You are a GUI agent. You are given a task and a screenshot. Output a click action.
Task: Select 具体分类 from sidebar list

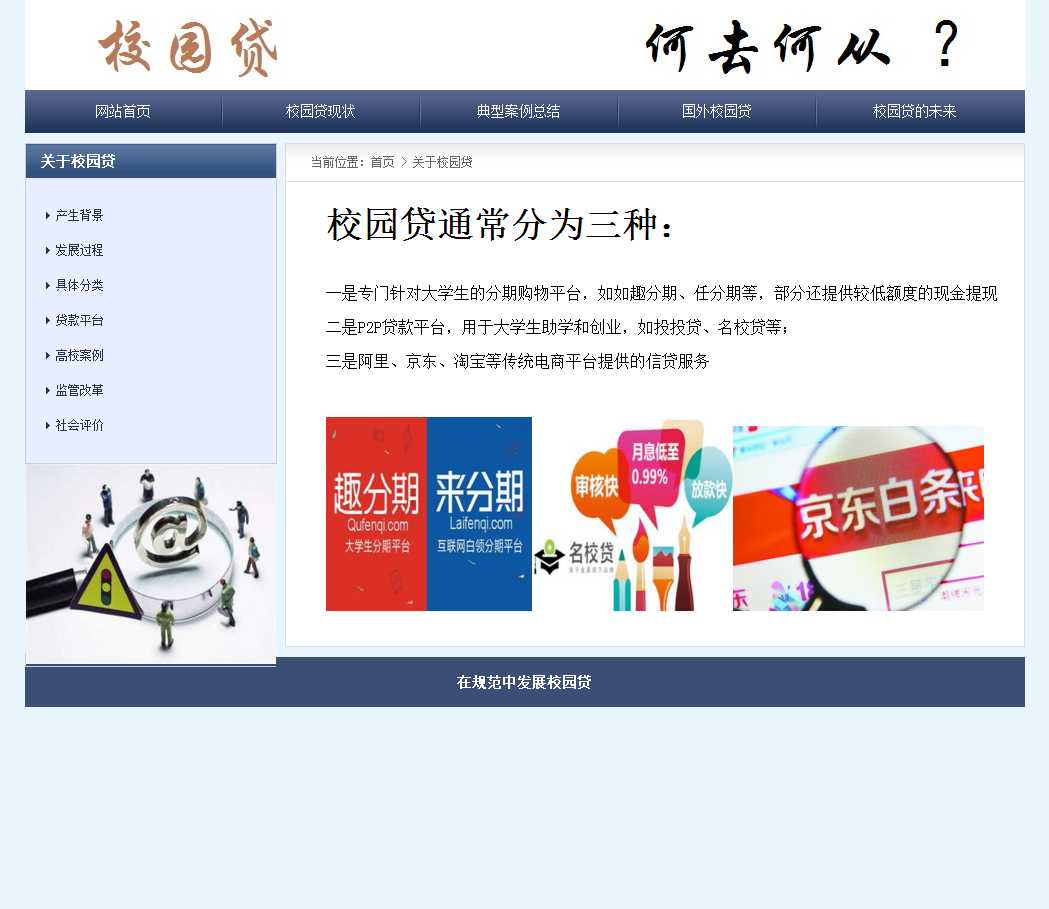[x=79, y=285]
